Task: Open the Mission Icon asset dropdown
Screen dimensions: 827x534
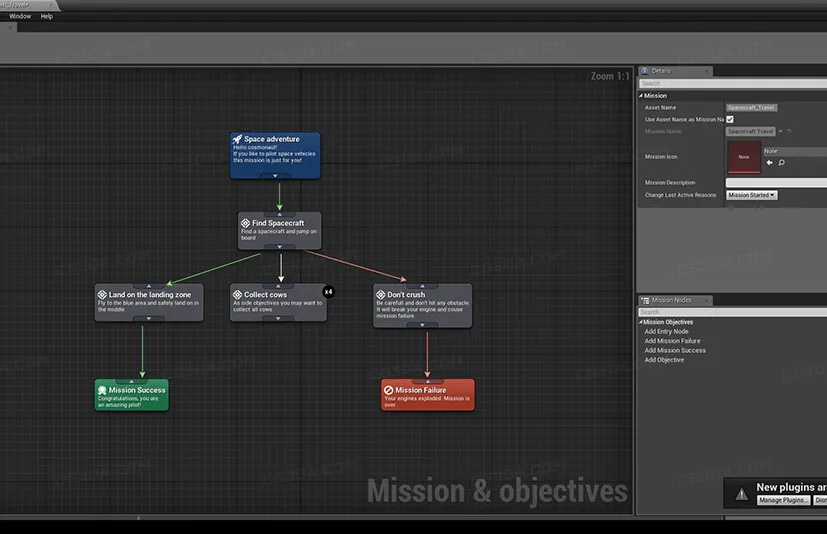Action: [x=795, y=151]
